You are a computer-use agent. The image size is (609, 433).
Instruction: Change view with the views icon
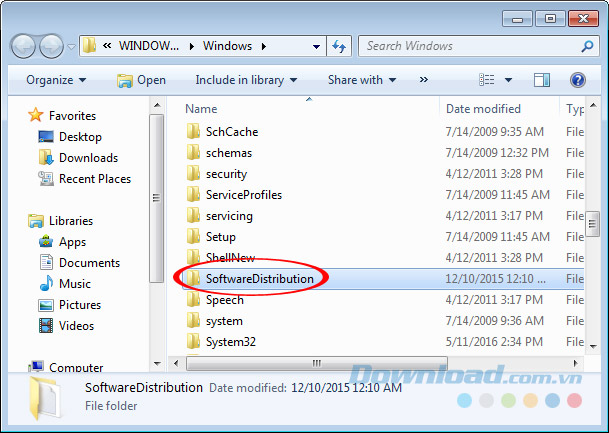tap(487, 80)
